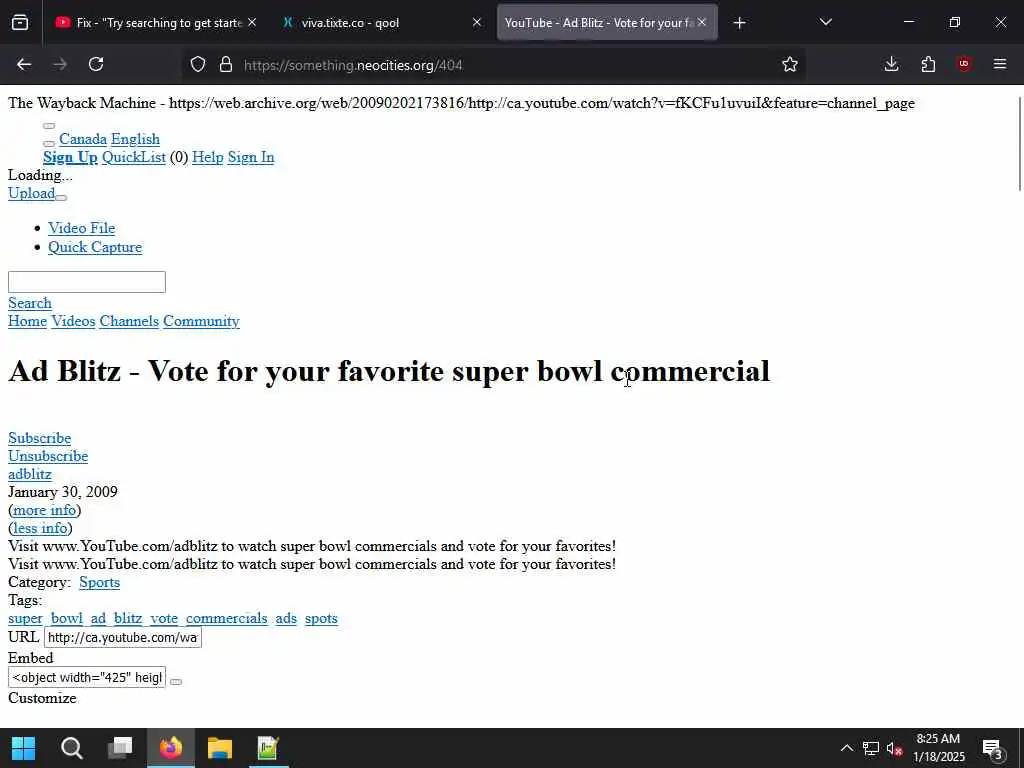Click the Unsubscribe link

point(48,456)
